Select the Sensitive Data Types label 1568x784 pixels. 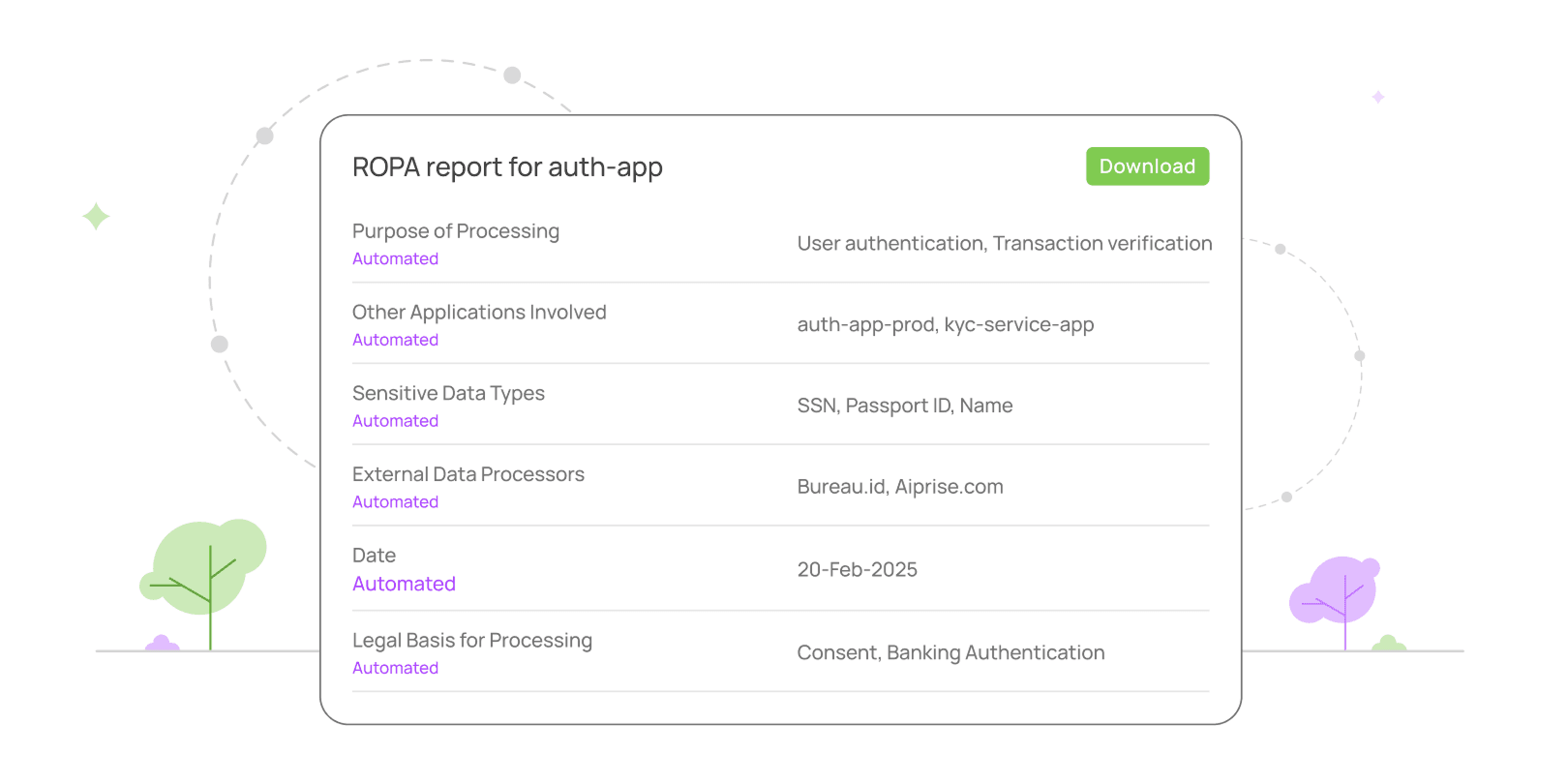(x=448, y=394)
